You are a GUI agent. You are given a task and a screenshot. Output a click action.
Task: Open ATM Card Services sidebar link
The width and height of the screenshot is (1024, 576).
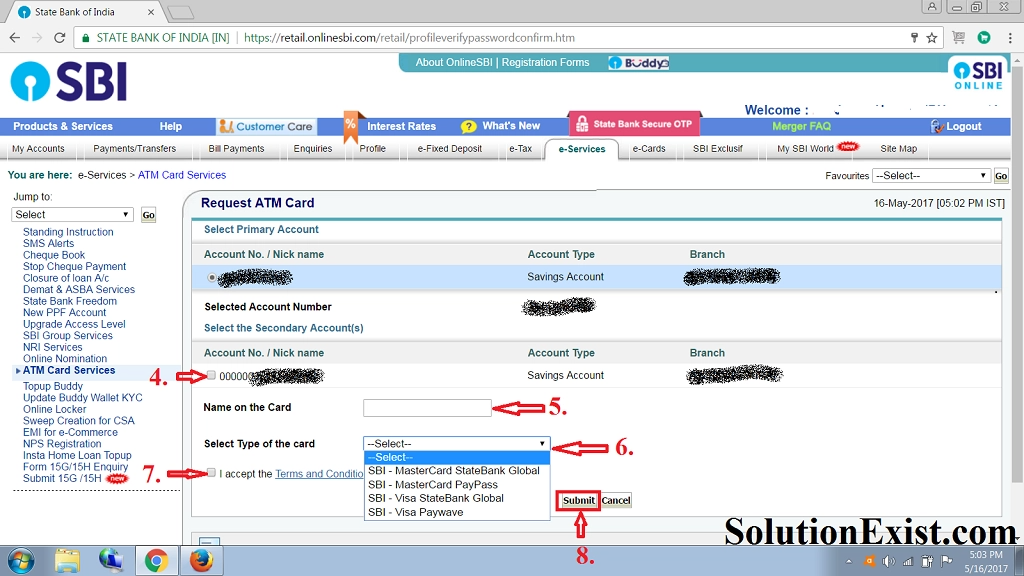(70, 370)
